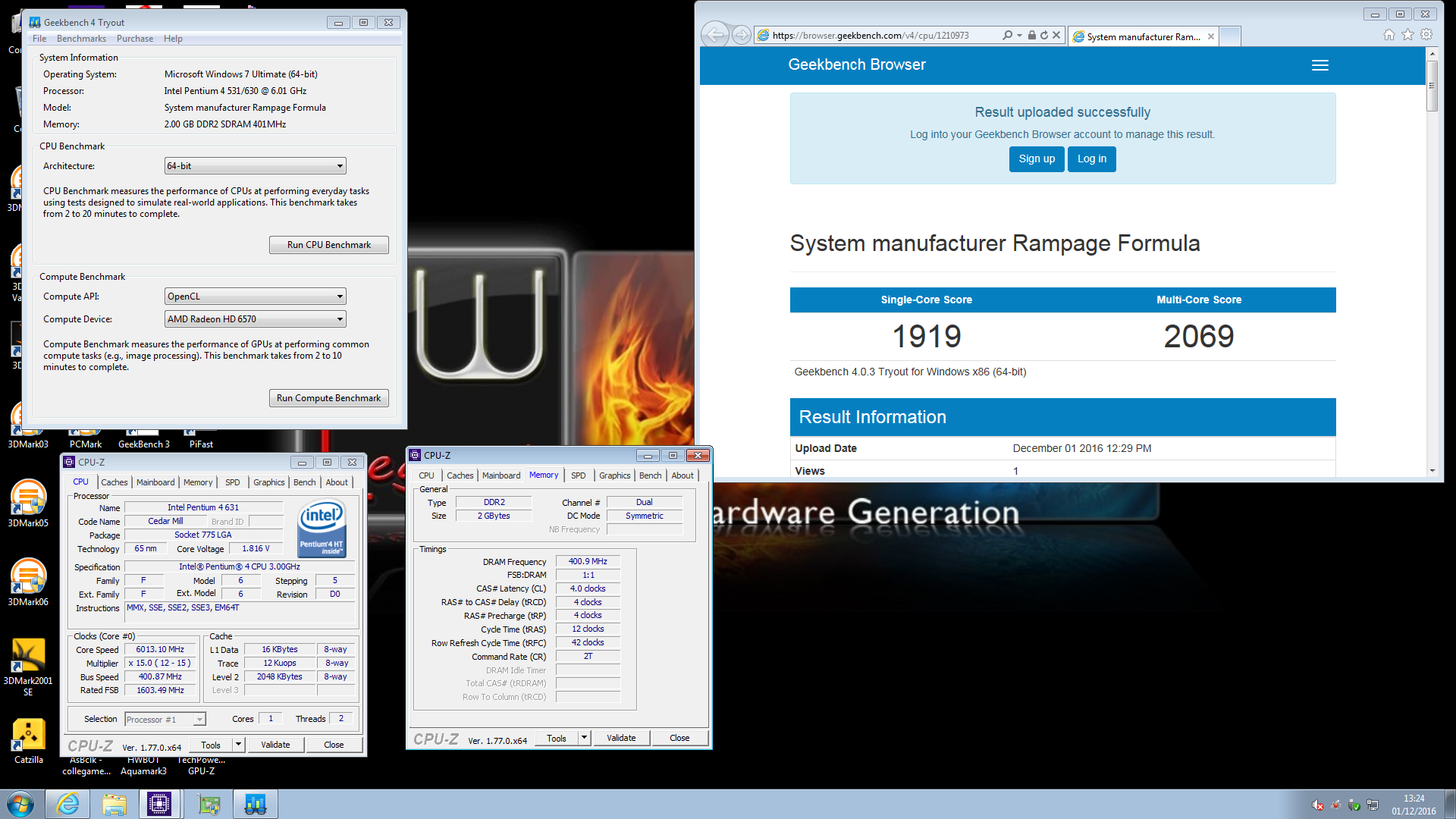This screenshot has width=1456, height=819.
Task: Select the 3DMark06 desktop shortcut
Action: coord(28,582)
